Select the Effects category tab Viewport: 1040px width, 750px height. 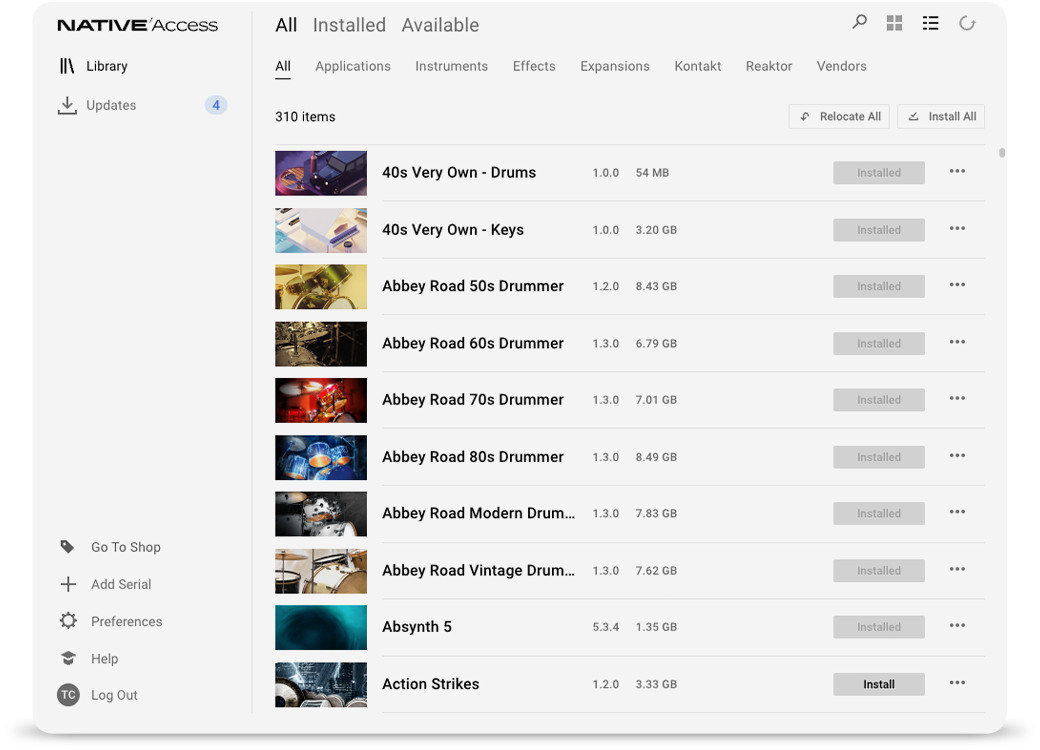tap(534, 66)
